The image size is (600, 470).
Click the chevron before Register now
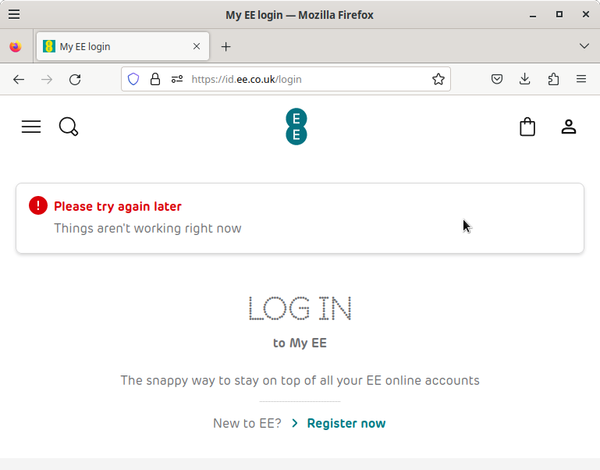(295, 423)
